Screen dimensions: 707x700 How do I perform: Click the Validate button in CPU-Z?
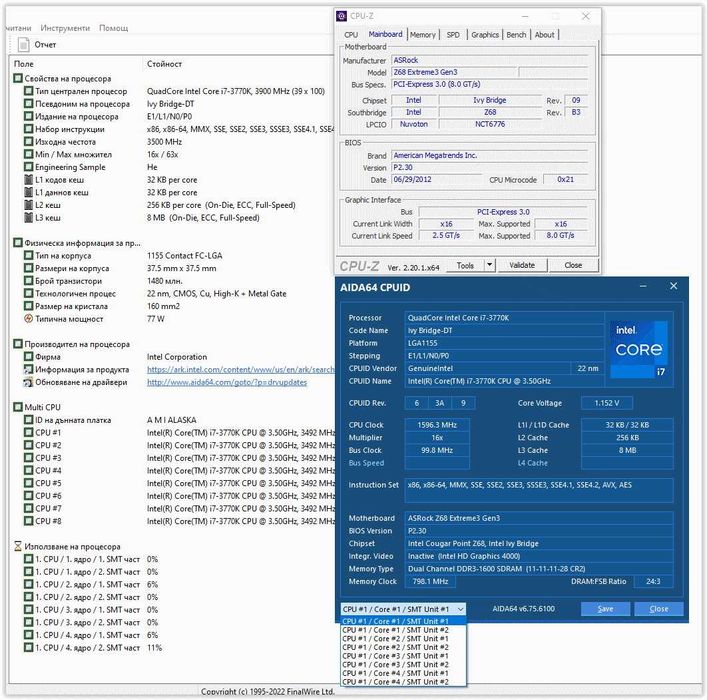tap(522, 265)
